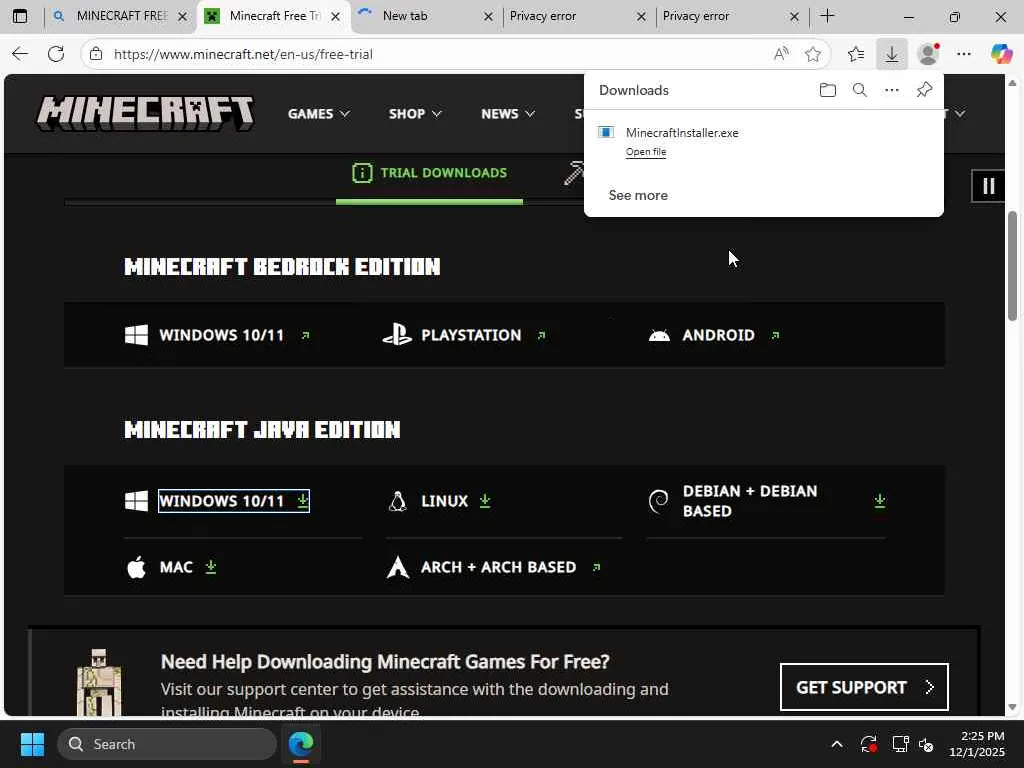Refresh the Minecraft page
The height and width of the screenshot is (768, 1024).
[x=56, y=54]
